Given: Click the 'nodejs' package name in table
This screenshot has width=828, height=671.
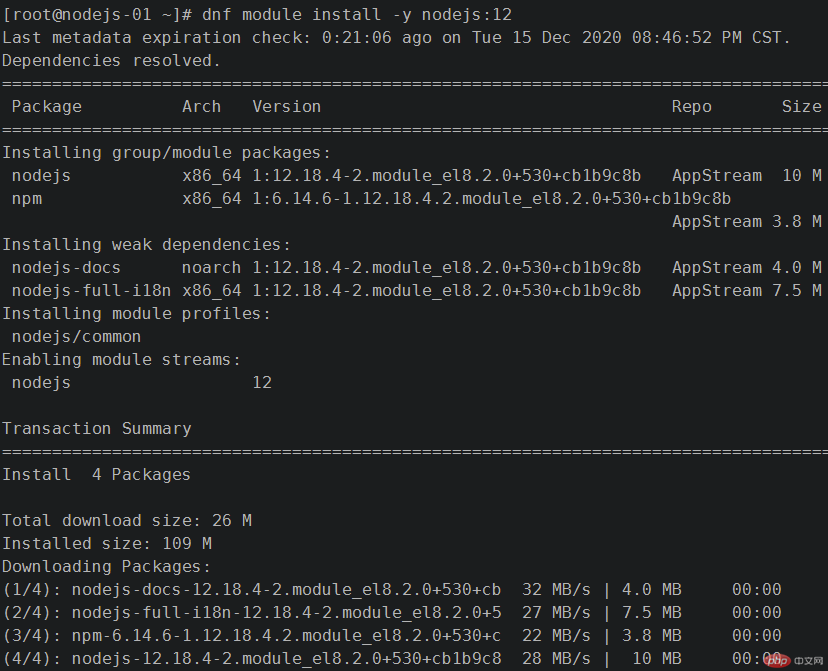Looking at the screenshot, I should [x=41, y=176].
